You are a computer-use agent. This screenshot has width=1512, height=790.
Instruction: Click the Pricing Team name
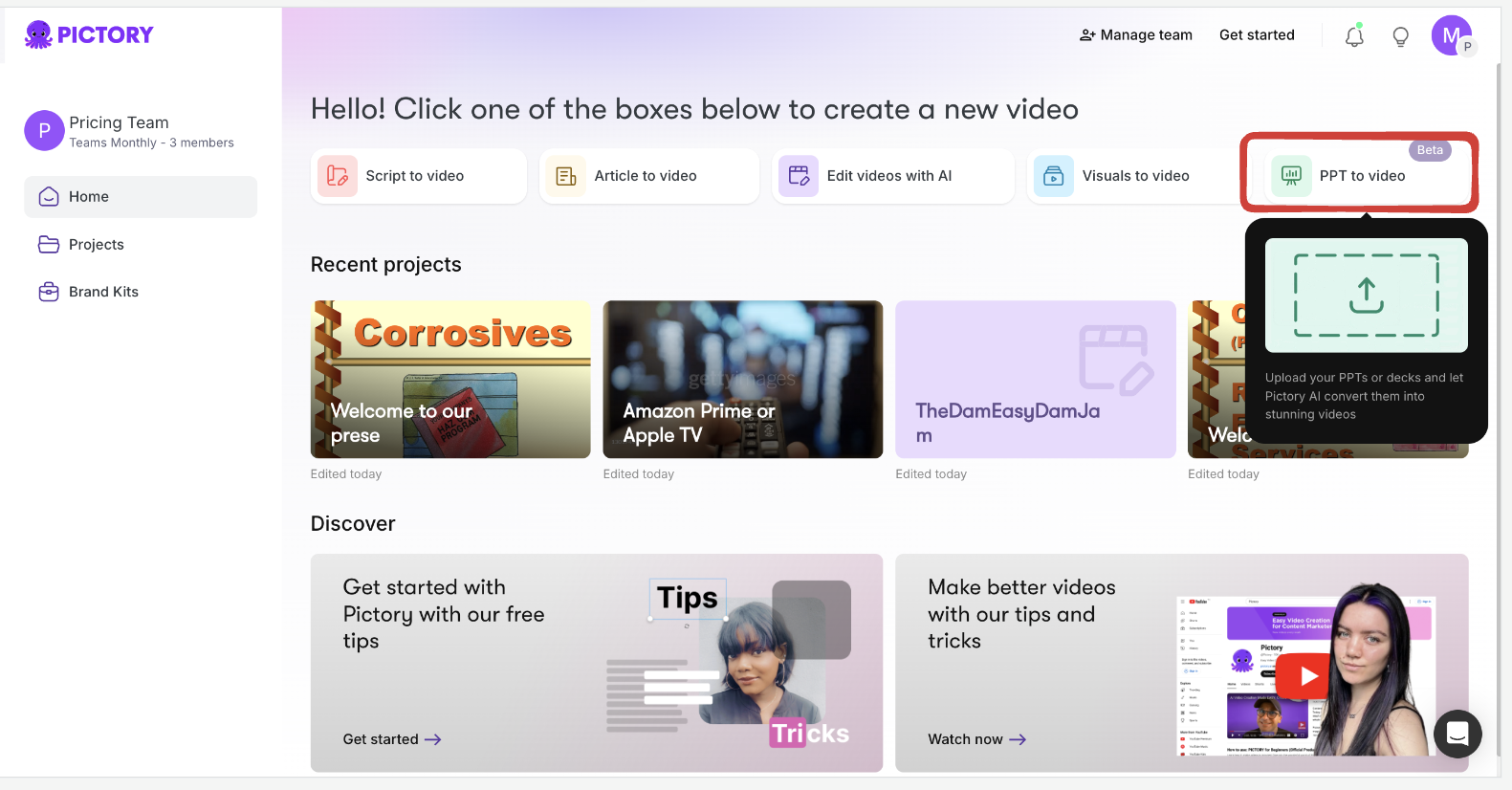tap(119, 122)
